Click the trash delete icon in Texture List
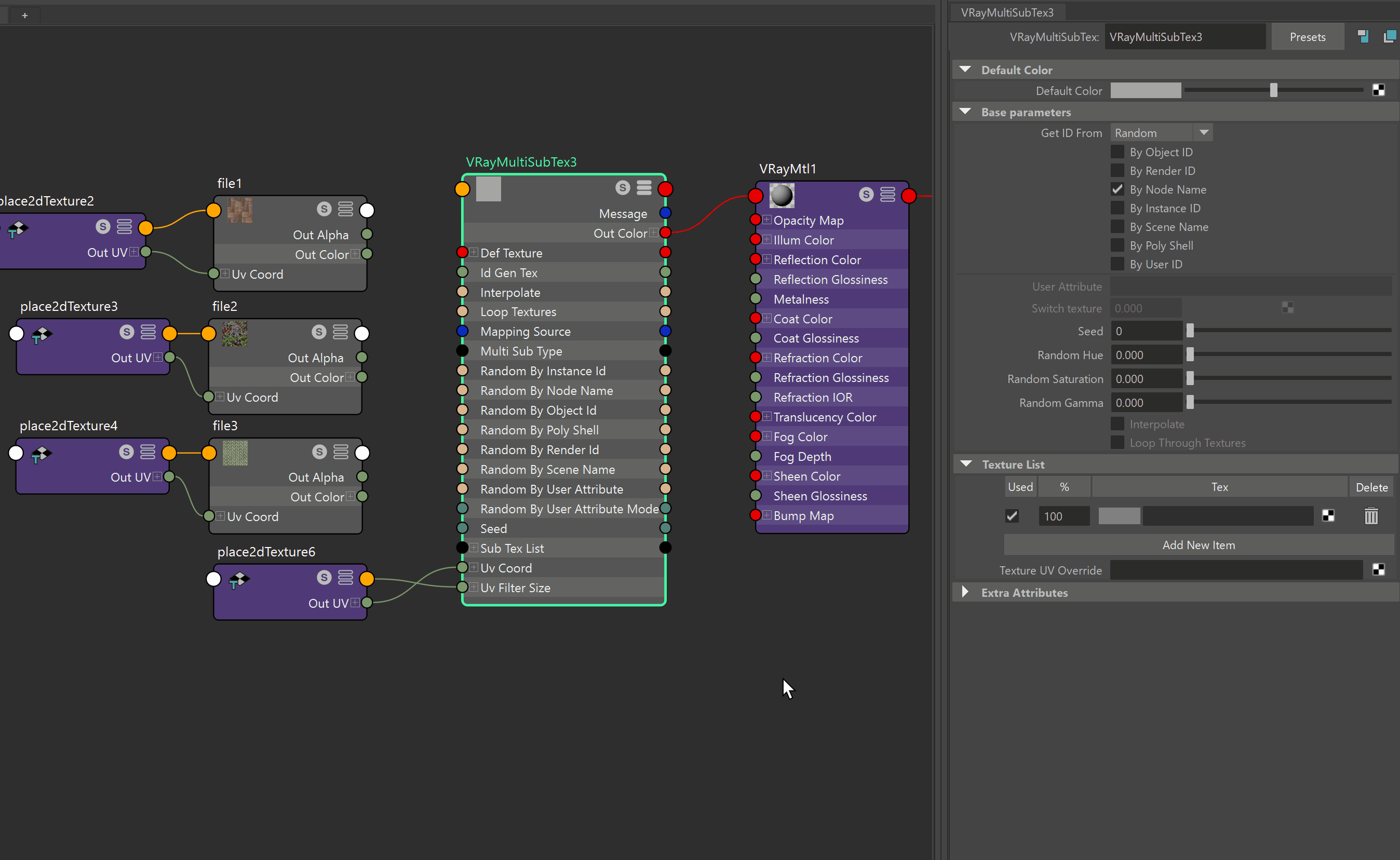The height and width of the screenshot is (860, 1400). pos(1371,516)
